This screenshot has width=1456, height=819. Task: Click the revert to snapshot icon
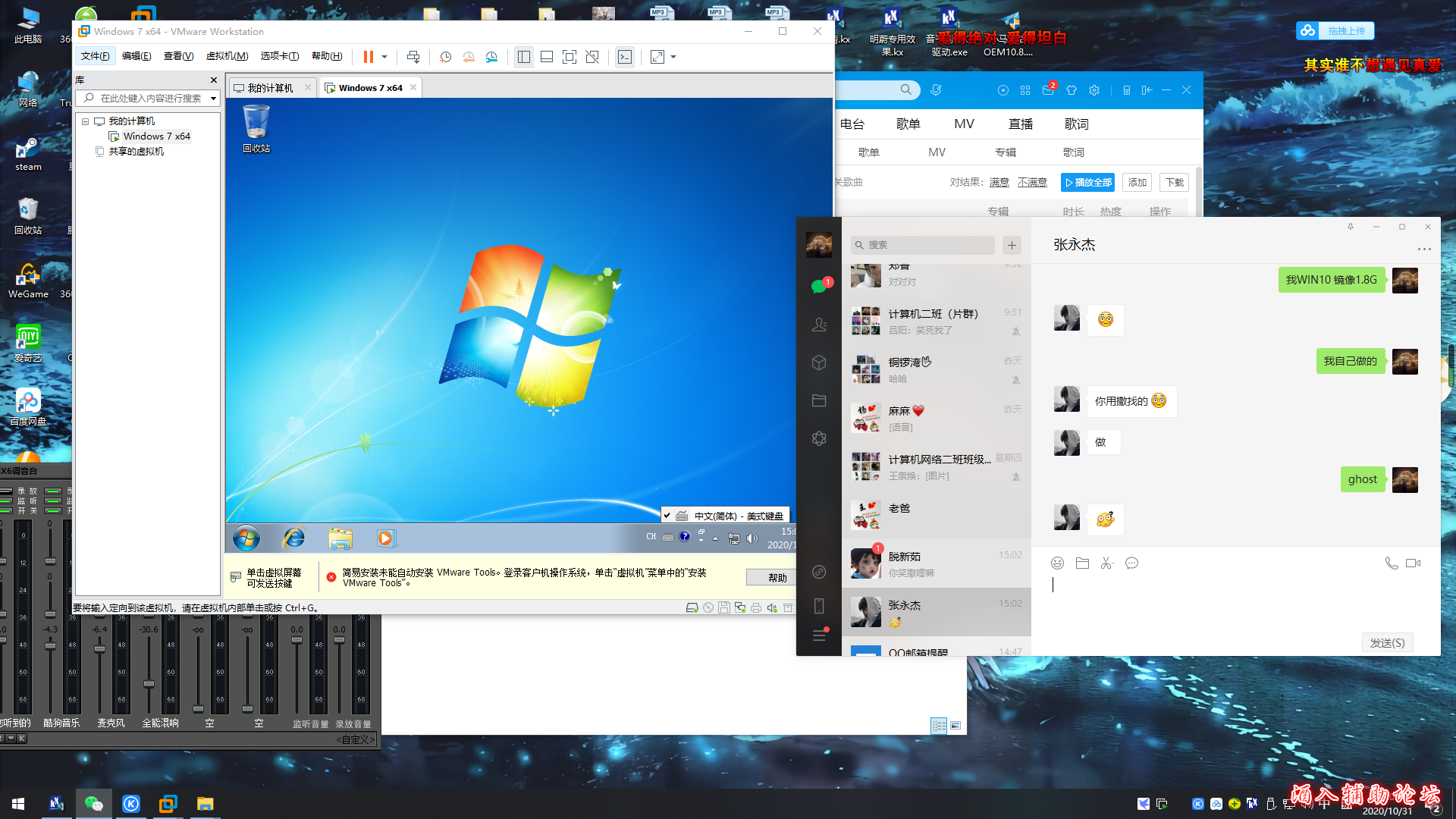(469, 57)
